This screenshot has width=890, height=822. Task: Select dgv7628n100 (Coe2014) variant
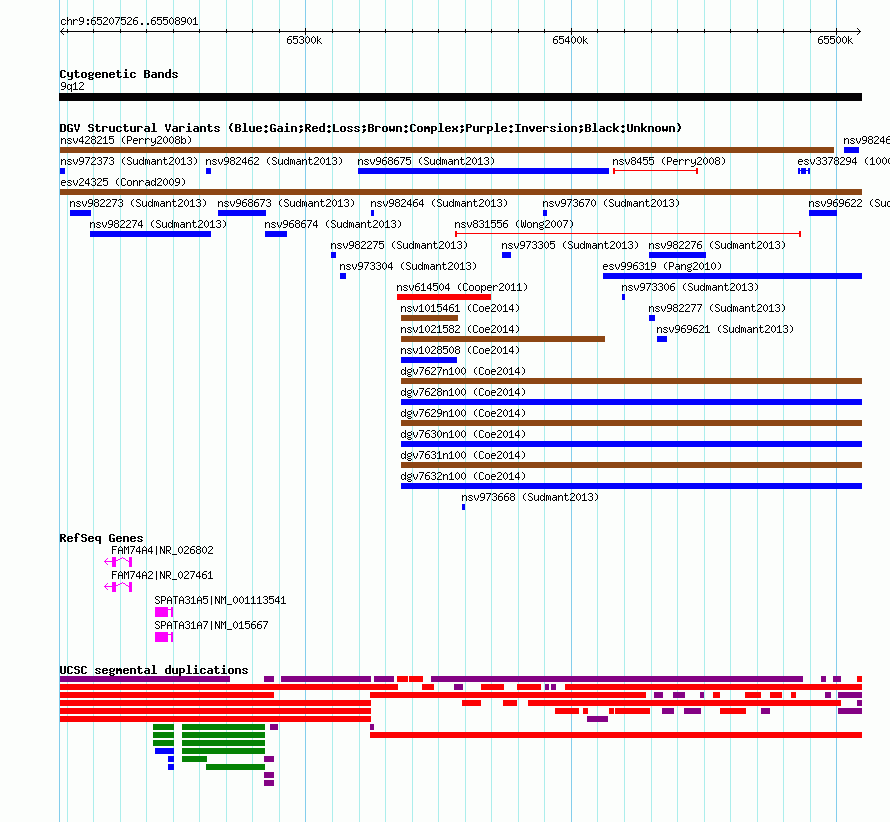pos(631,402)
